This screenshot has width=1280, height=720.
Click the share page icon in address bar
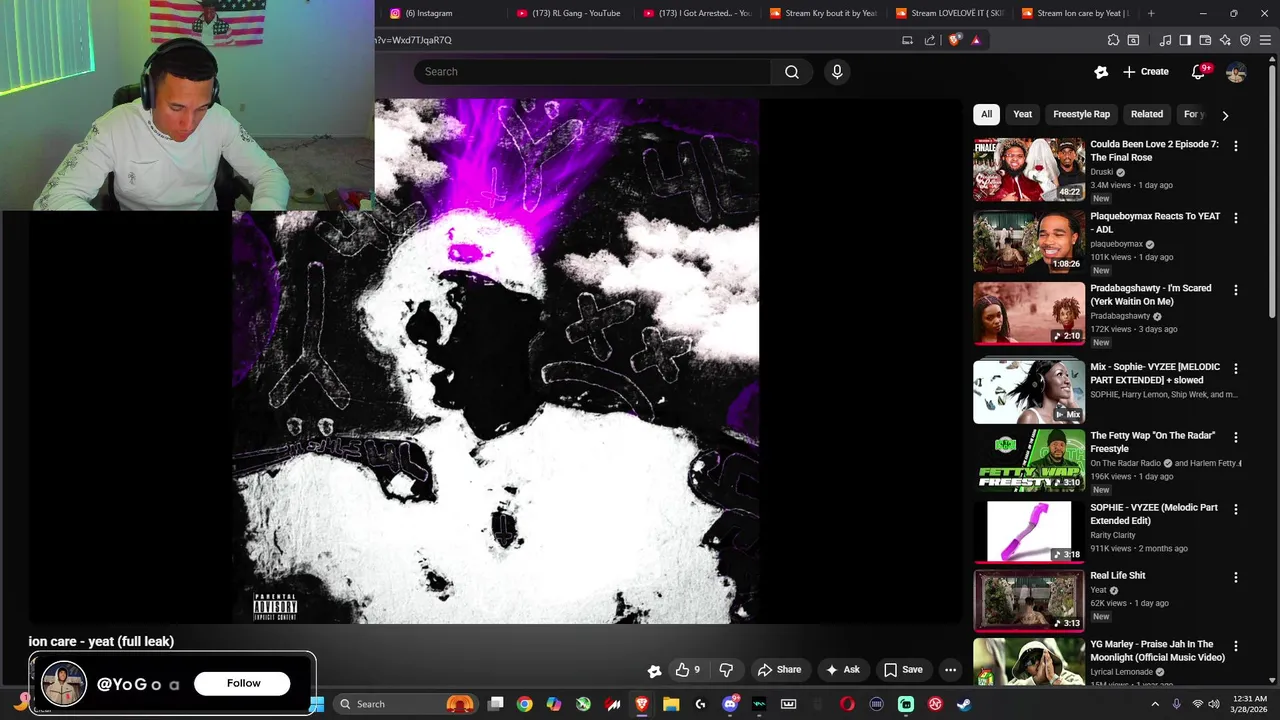click(x=930, y=40)
